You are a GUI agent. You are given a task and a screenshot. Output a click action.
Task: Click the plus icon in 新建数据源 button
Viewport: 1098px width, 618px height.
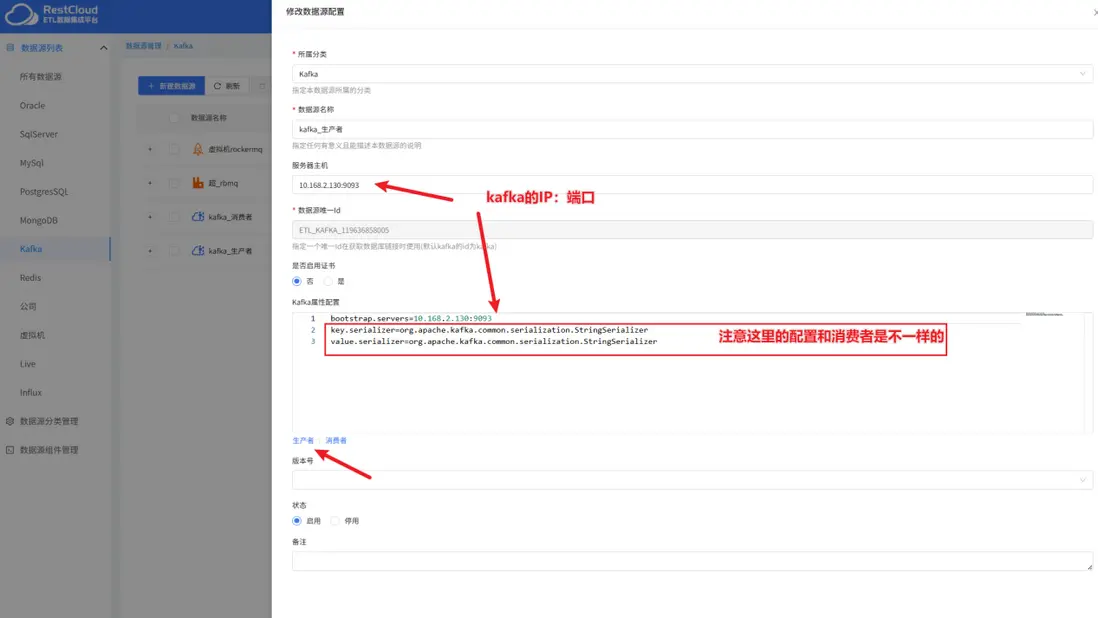click(151, 86)
